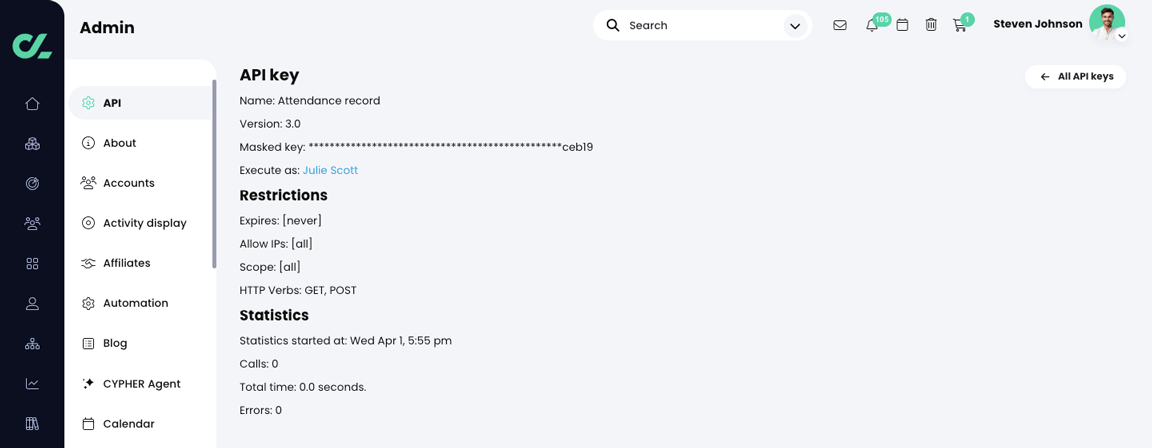
Task: Click the admin sidebar scrollbar
Action: click(x=214, y=174)
